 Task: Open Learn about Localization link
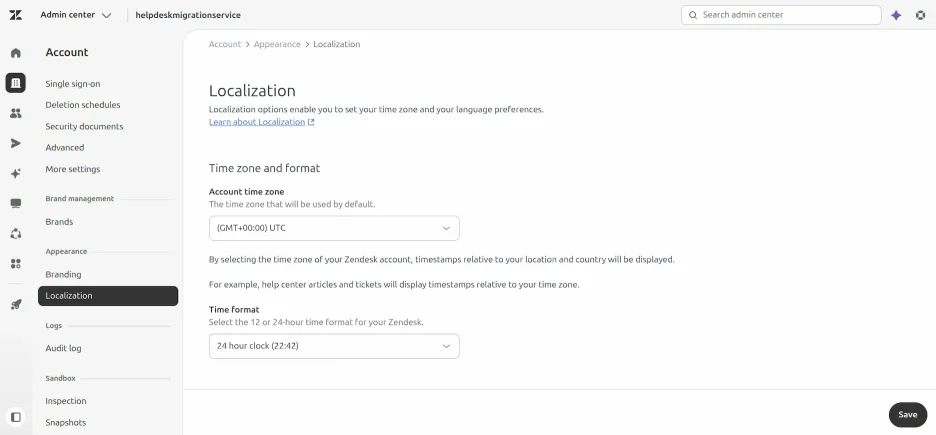pos(257,122)
